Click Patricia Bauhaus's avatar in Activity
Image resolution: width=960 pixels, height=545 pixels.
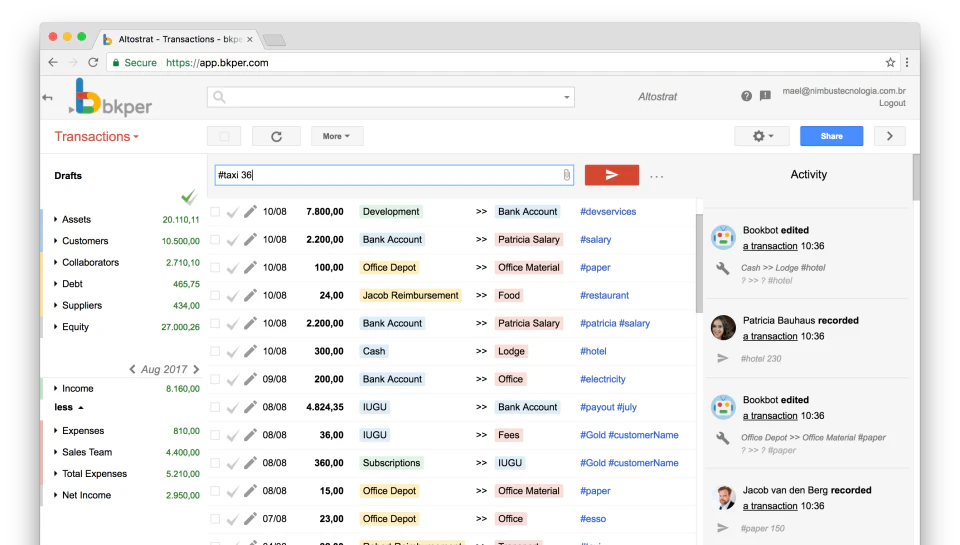click(x=723, y=328)
